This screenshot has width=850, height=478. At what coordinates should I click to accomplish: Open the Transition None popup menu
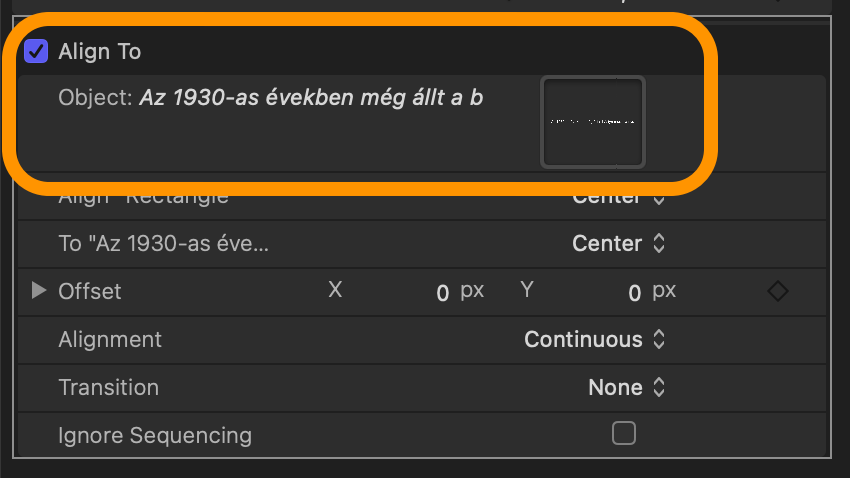[x=627, y=387]
